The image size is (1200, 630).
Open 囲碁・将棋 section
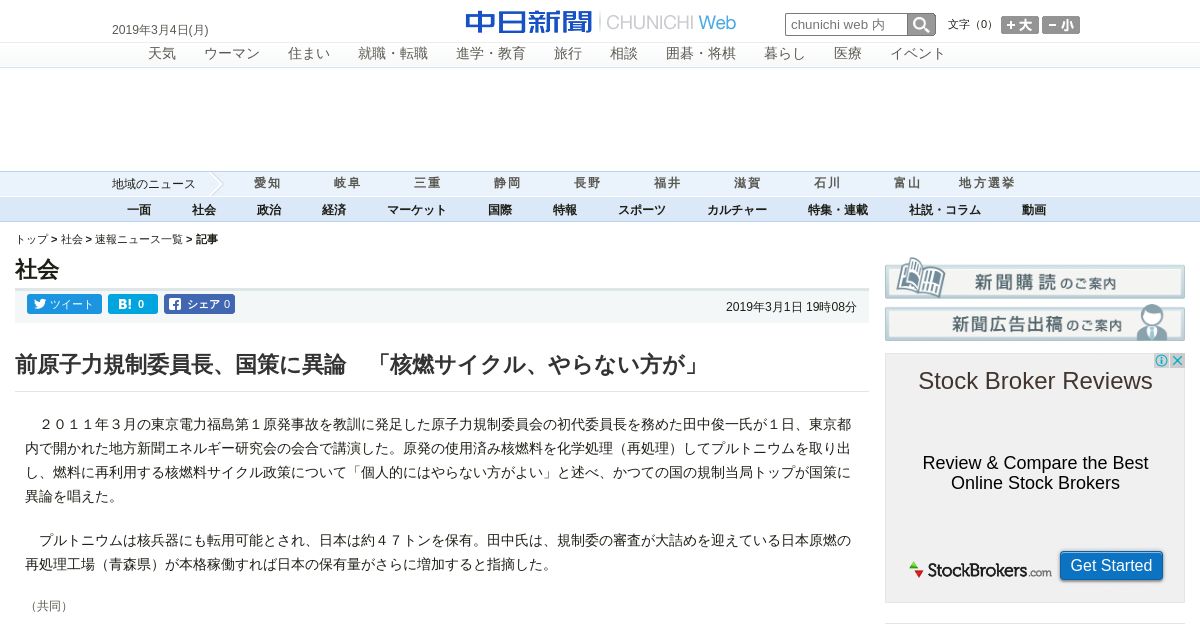[x=701, y=54]
